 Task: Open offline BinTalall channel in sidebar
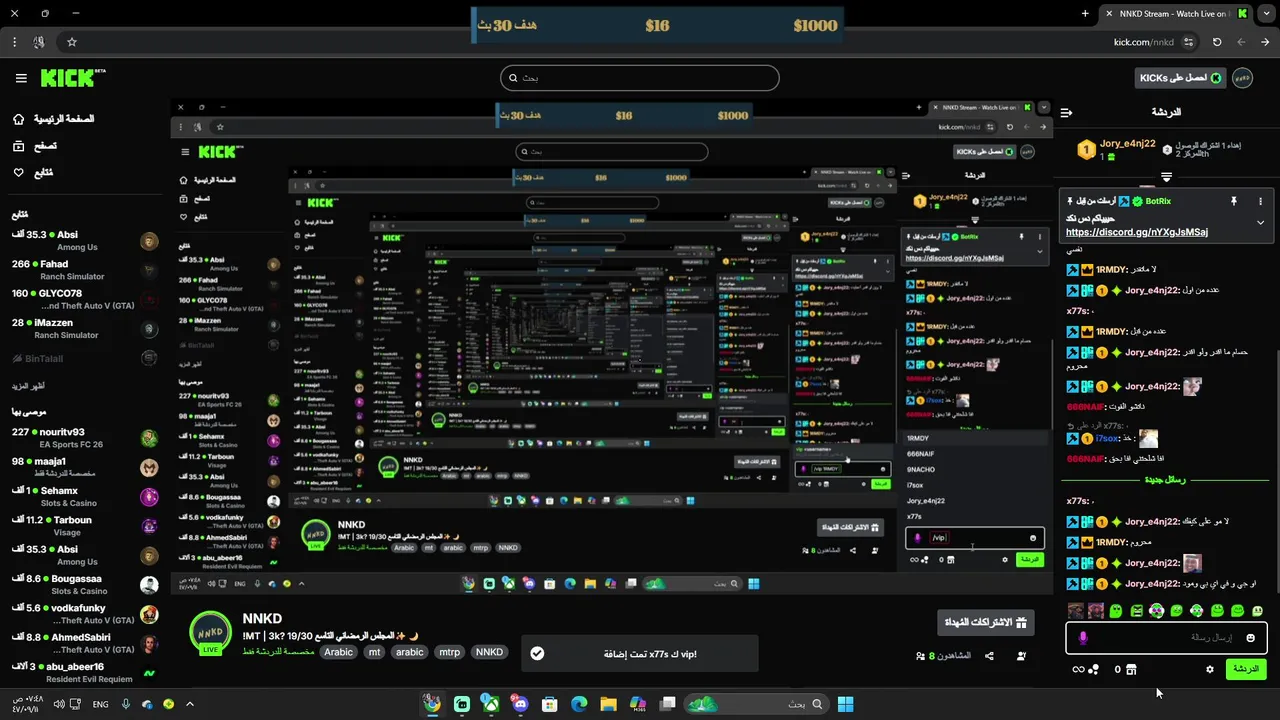coord(85,358)
